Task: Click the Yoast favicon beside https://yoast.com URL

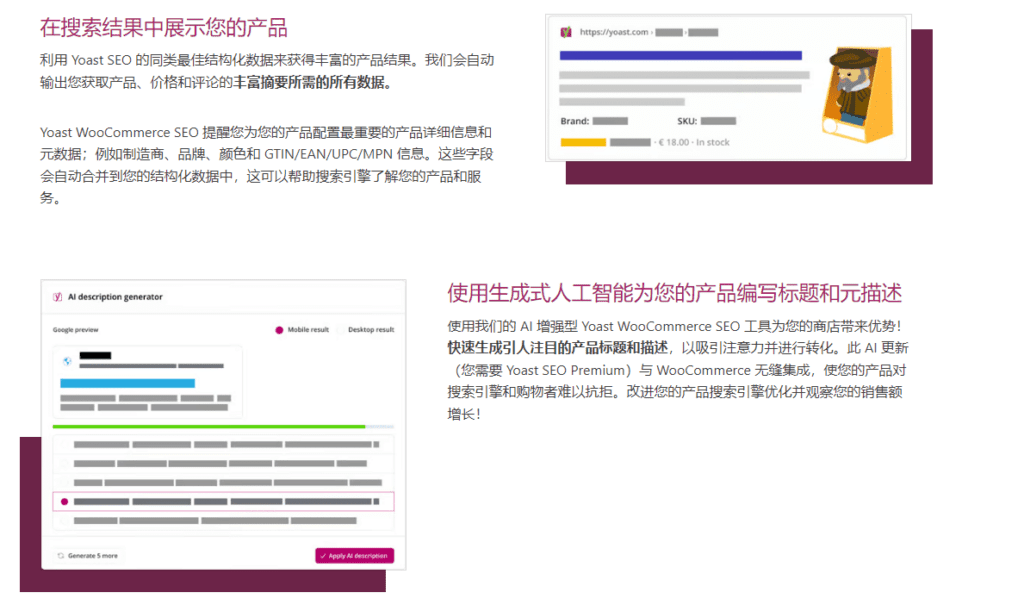Action: [566, 32]
